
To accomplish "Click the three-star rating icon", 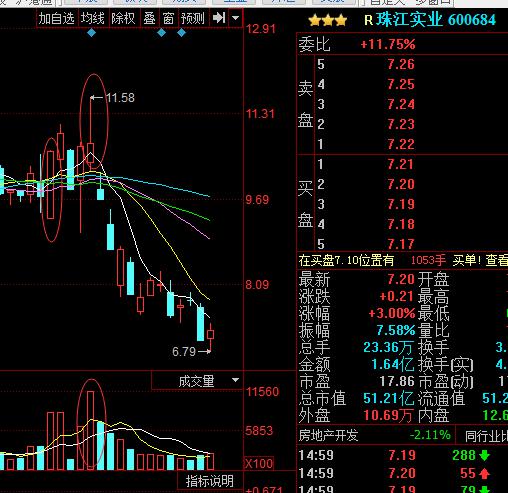I will [x=328, y=21].
